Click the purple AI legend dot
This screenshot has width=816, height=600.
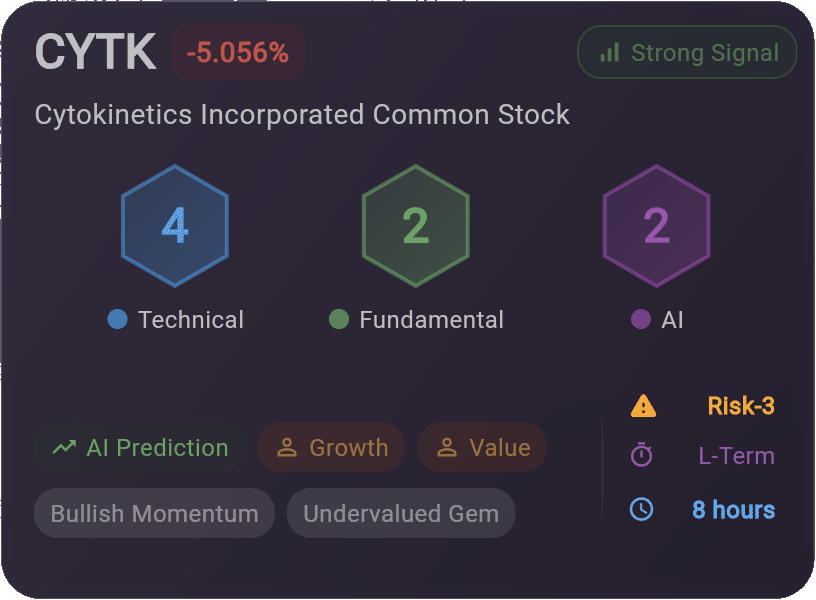point(641,319)
